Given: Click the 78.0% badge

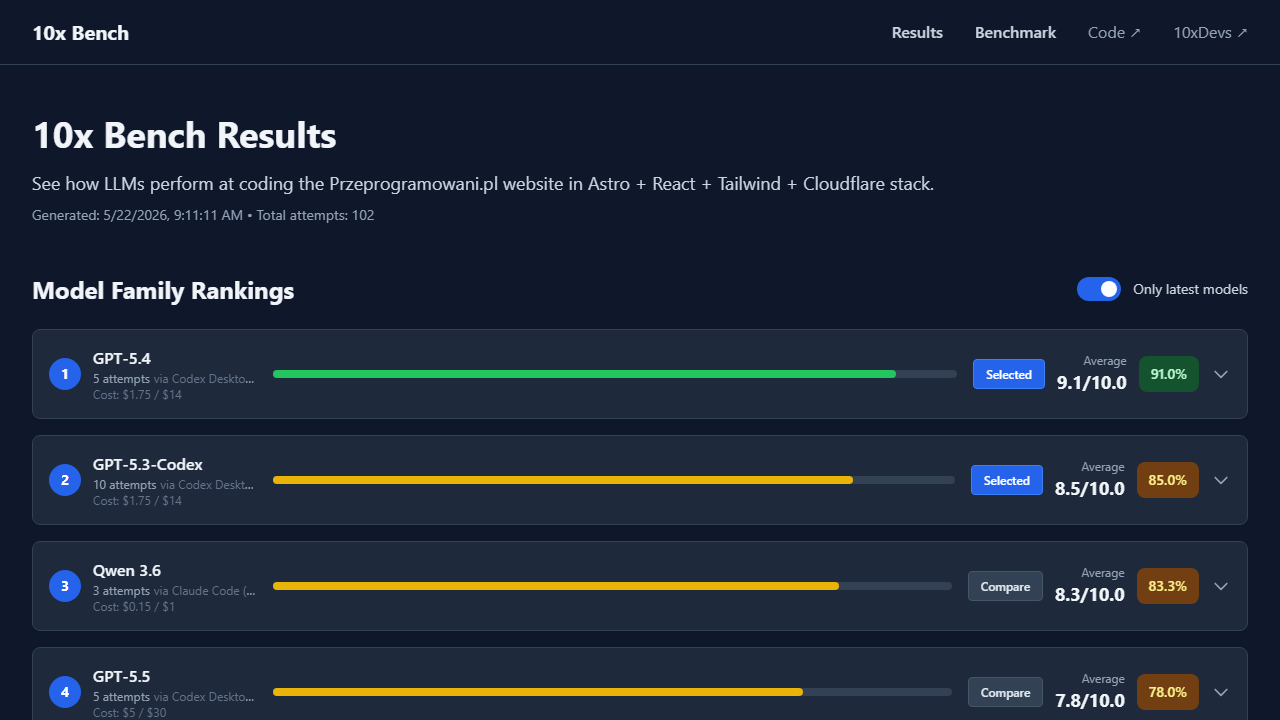Looking at the screenshot, I should tap(1167, 692).
